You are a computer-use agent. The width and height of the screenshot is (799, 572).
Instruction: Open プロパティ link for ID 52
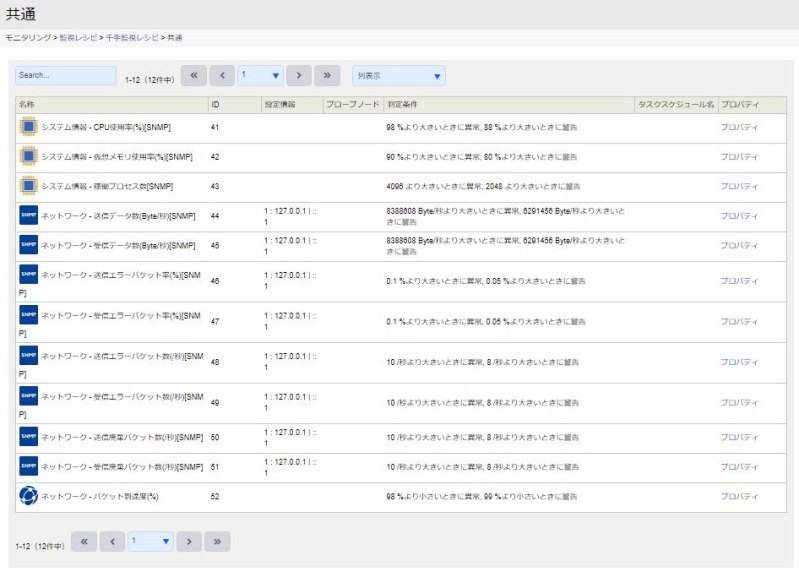click(x=739, y=496)
